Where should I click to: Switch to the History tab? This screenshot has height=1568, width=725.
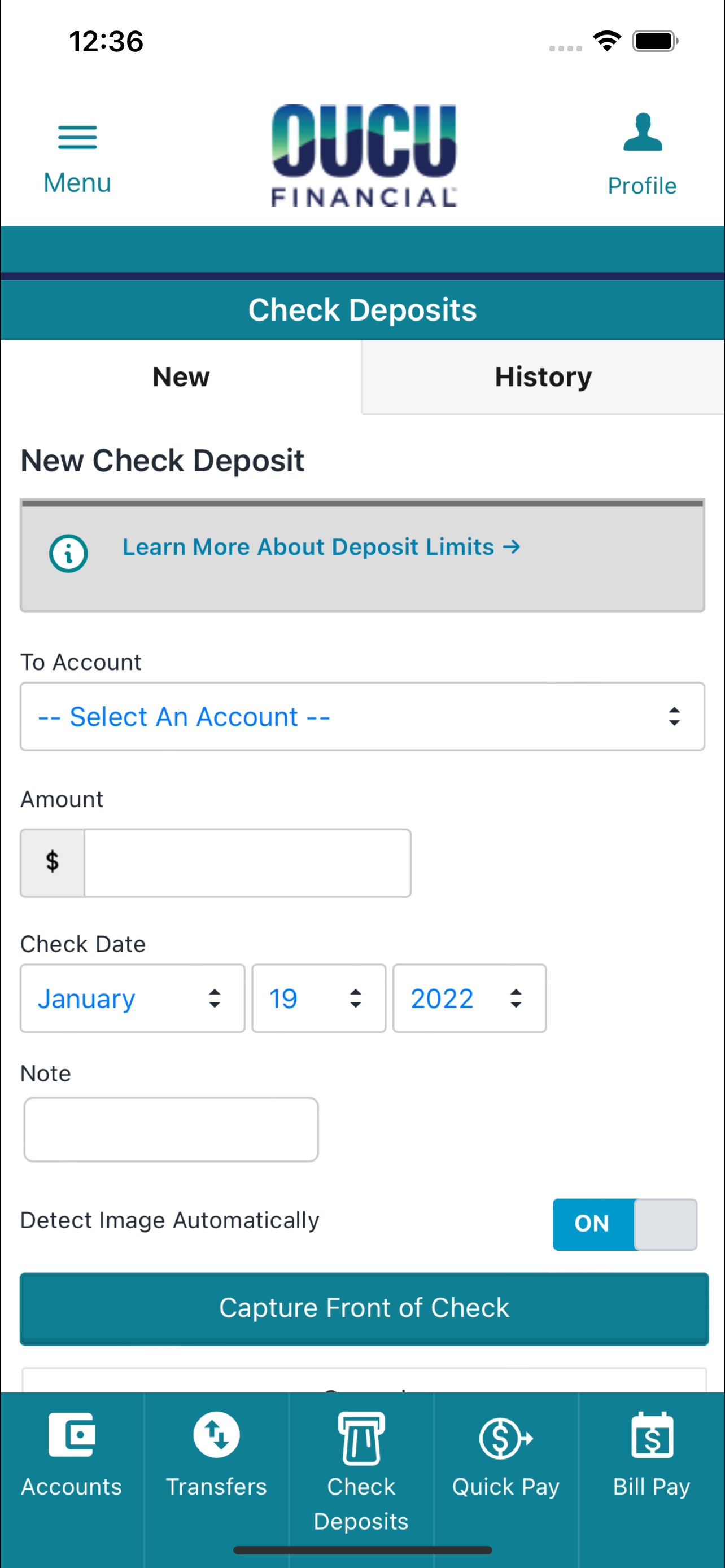(x=543, y=377)
